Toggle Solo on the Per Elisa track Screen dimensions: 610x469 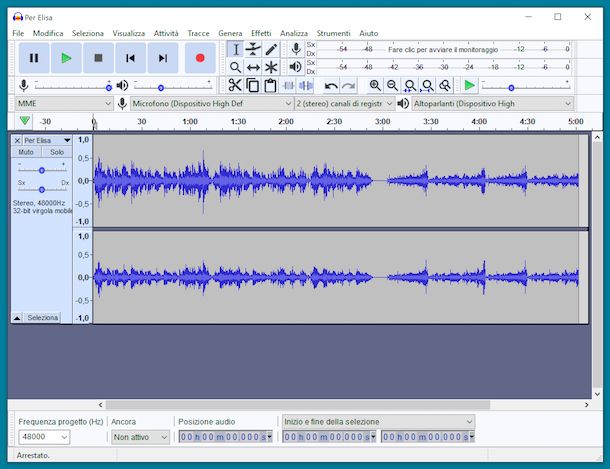[x=57, y=152]
